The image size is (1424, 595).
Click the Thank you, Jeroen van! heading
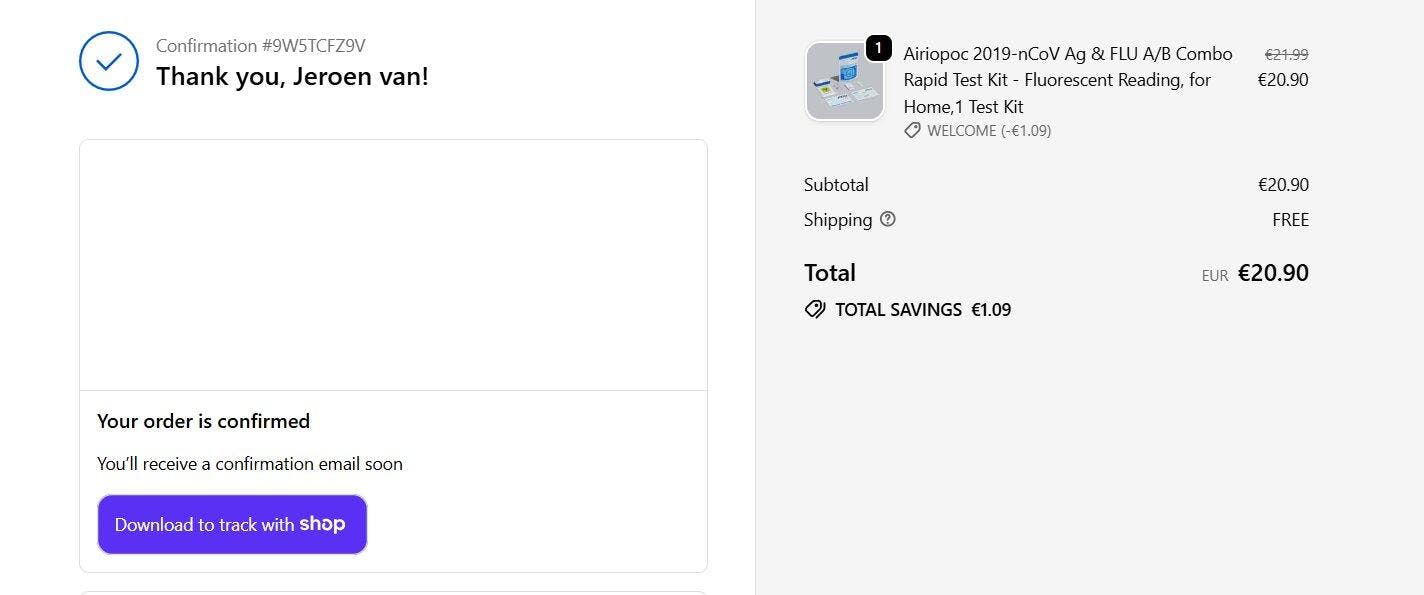click(x=292, y=76)
